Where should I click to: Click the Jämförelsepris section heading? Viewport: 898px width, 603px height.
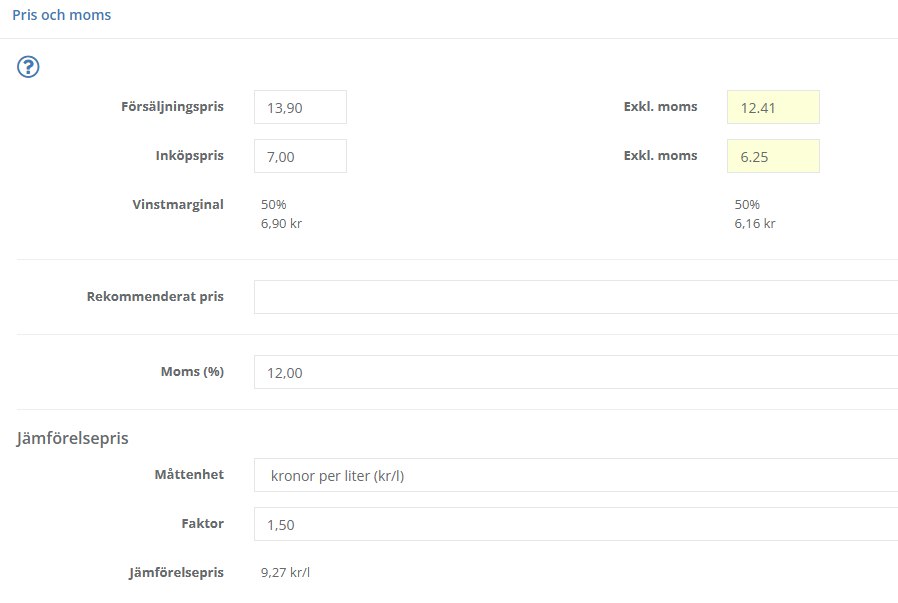point(72,438)
